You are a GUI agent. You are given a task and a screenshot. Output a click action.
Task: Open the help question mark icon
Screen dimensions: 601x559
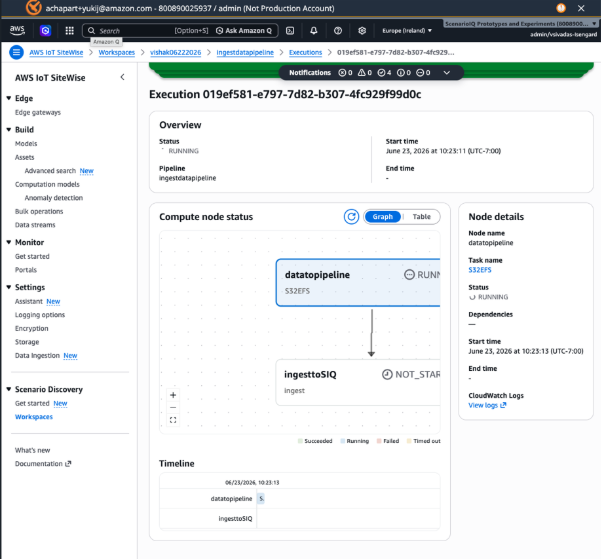coord(338,31)
